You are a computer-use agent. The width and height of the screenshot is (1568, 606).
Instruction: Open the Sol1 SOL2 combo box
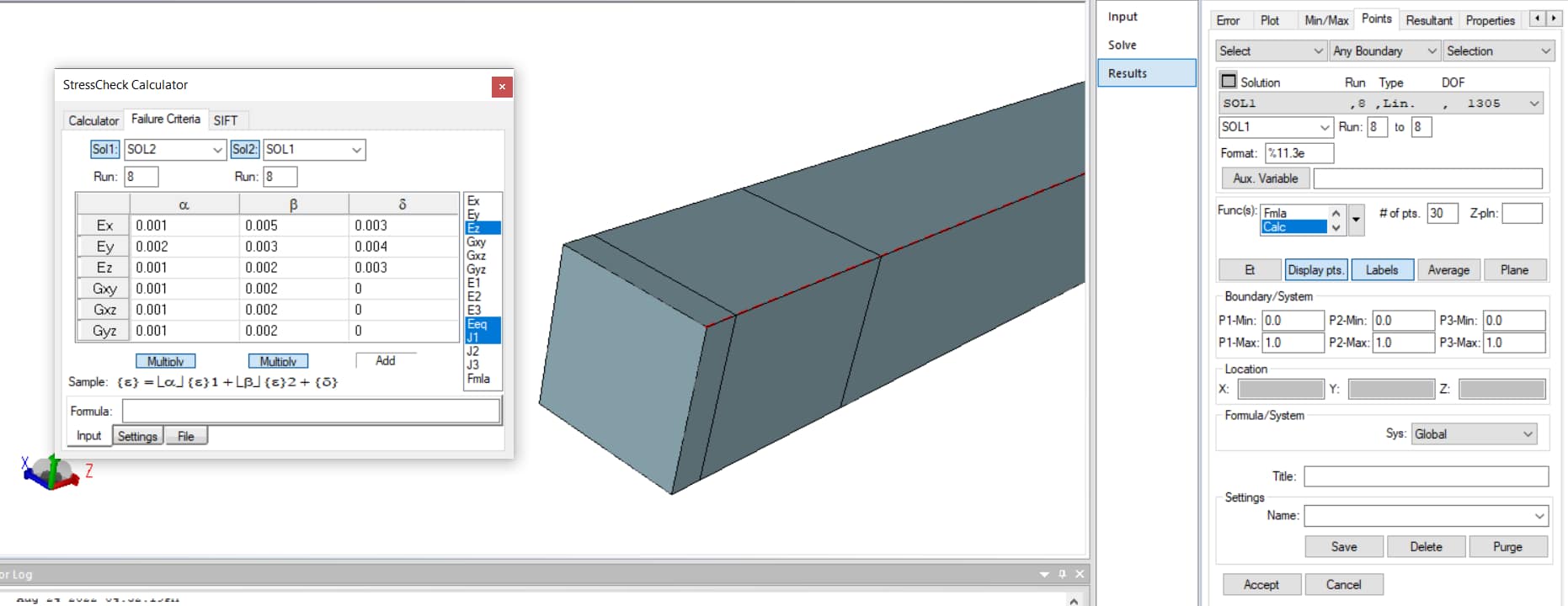click(x=174, y=150)
